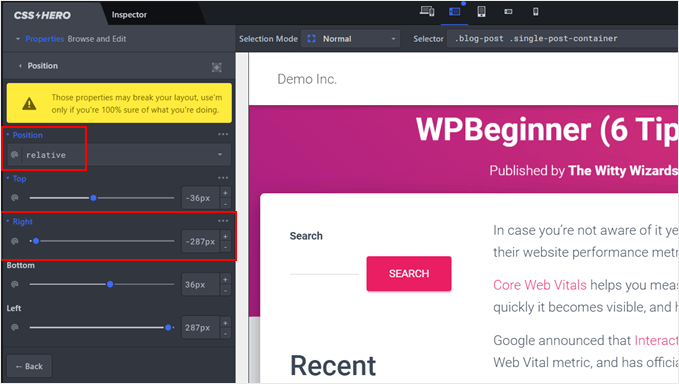The height and width of the screenshot is (384, 679).
Task: Click the Right slider handle
Action: [36, 241]
